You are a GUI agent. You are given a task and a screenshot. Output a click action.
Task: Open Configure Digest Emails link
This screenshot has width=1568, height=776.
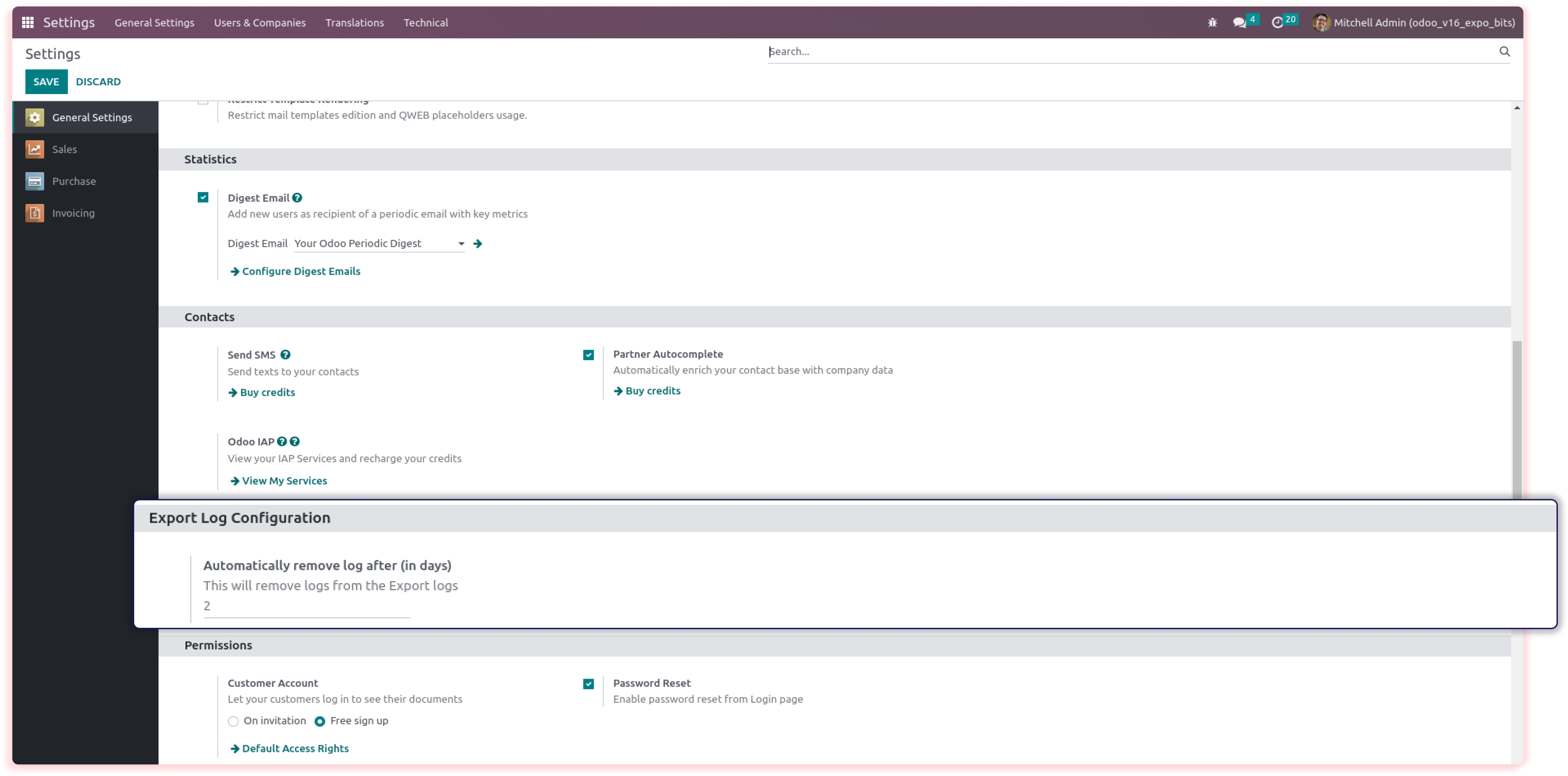(301, 271)
